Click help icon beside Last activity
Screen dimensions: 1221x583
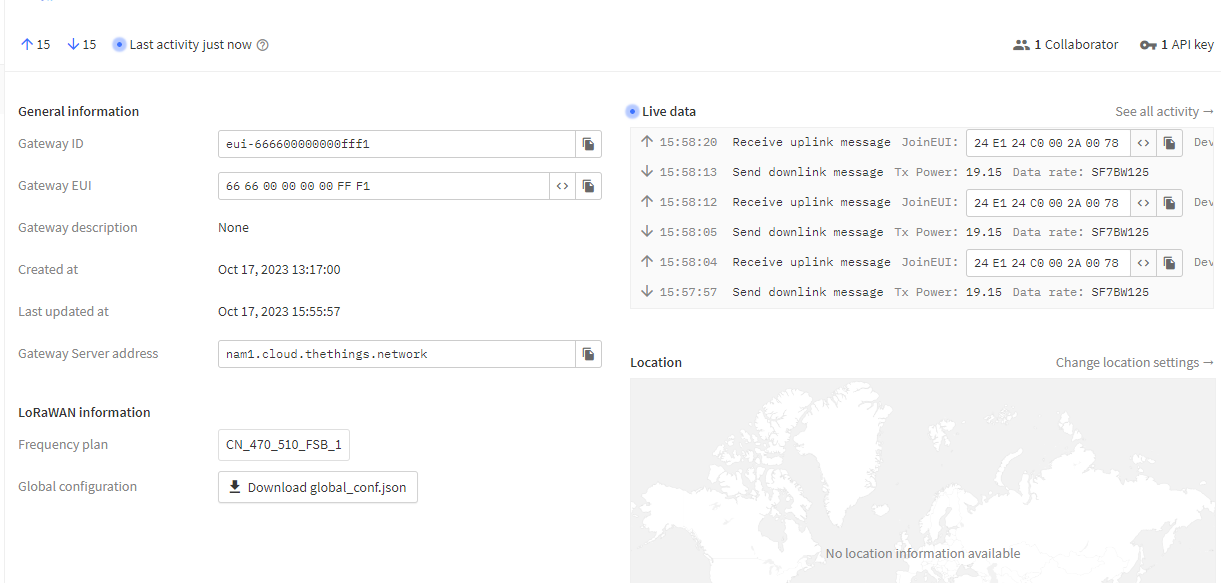pyautogui.click(x=263, y=45)
